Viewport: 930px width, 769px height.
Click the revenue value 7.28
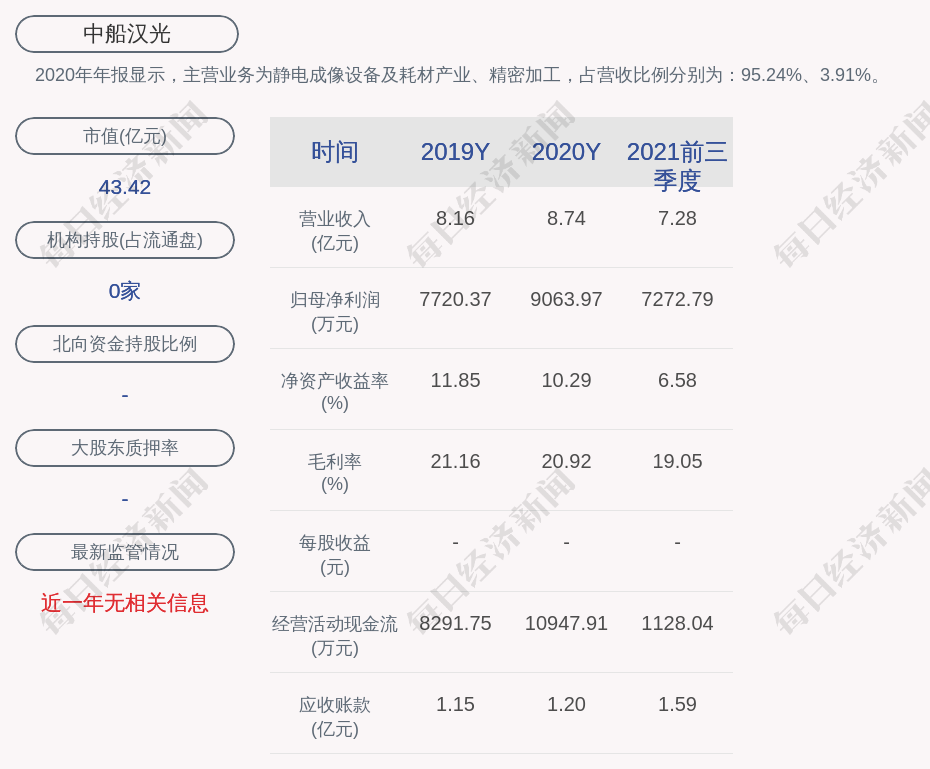point(677,218)
